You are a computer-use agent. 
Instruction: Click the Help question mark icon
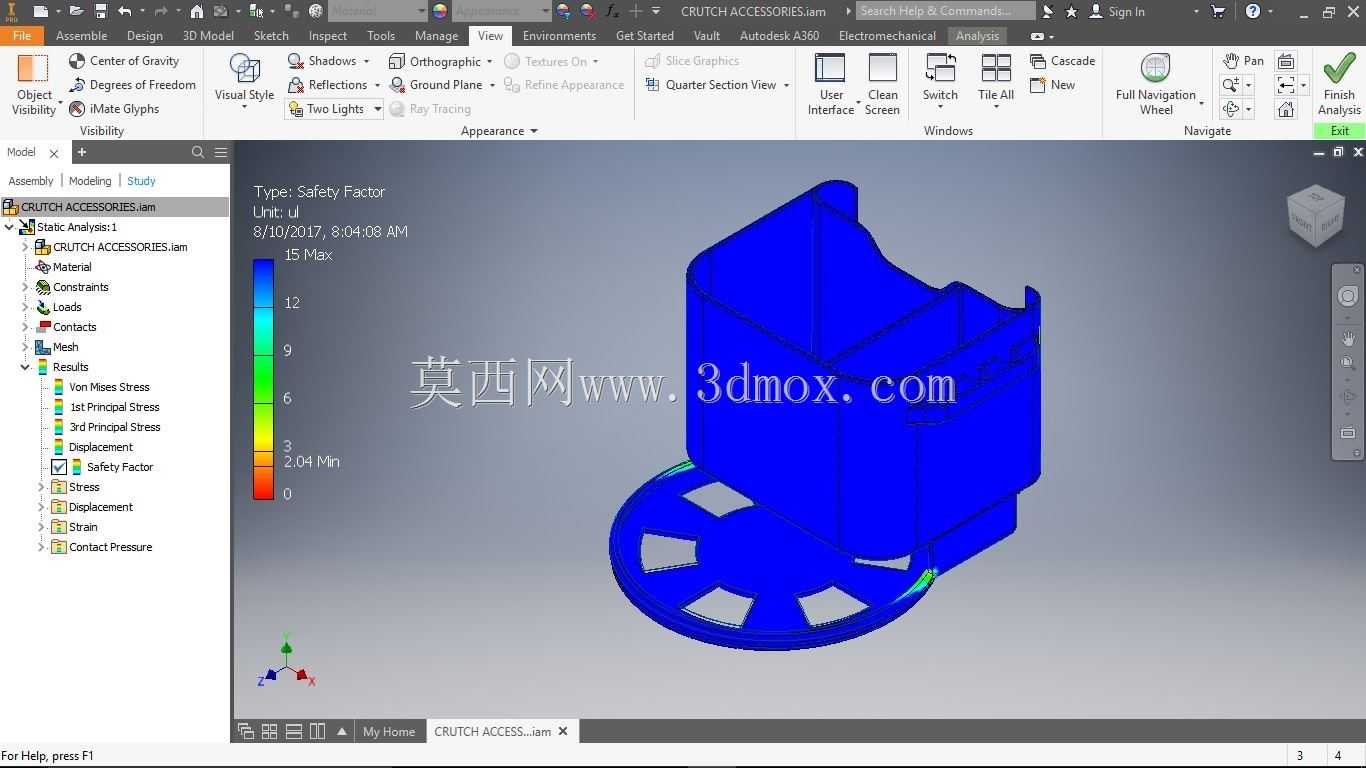[x=1253, y=11]
